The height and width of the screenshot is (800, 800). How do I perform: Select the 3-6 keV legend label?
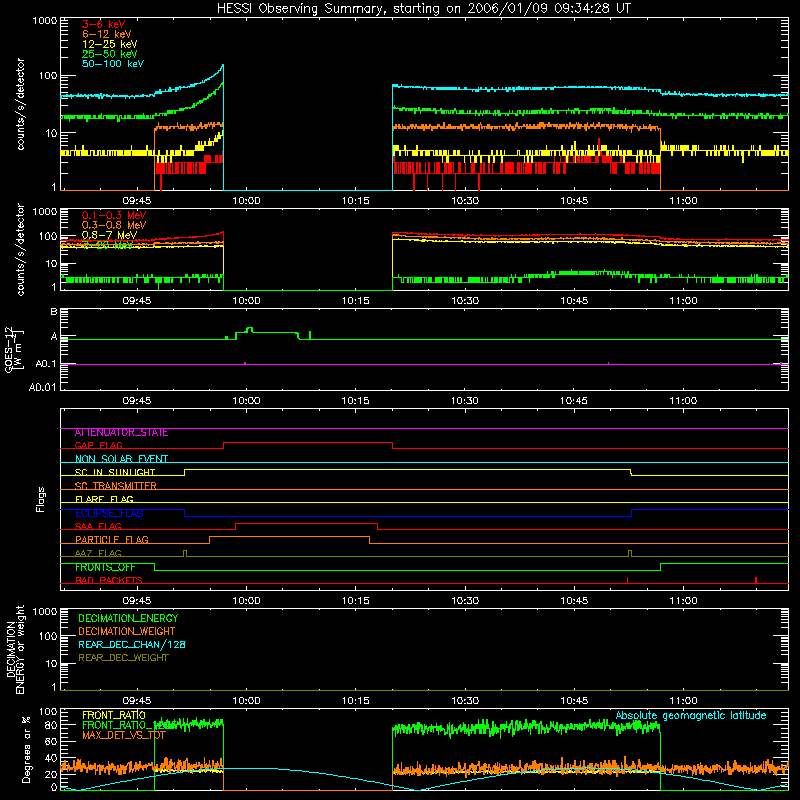tap(103, 24)
